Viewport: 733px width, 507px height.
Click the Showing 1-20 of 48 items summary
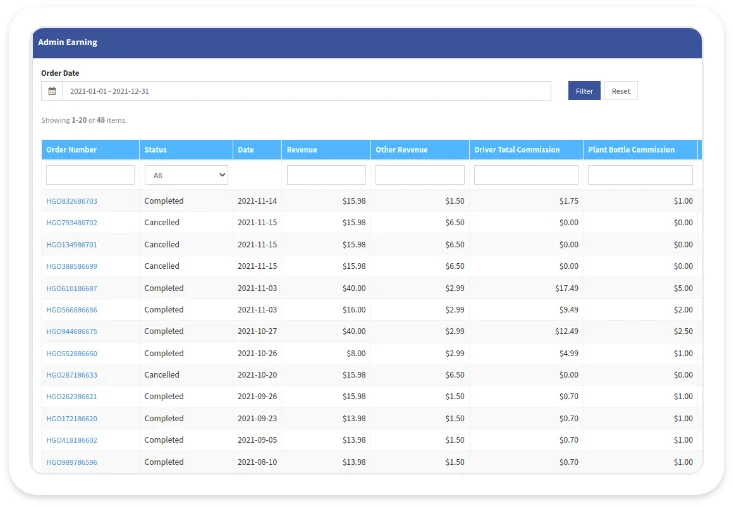click(84, 120)
